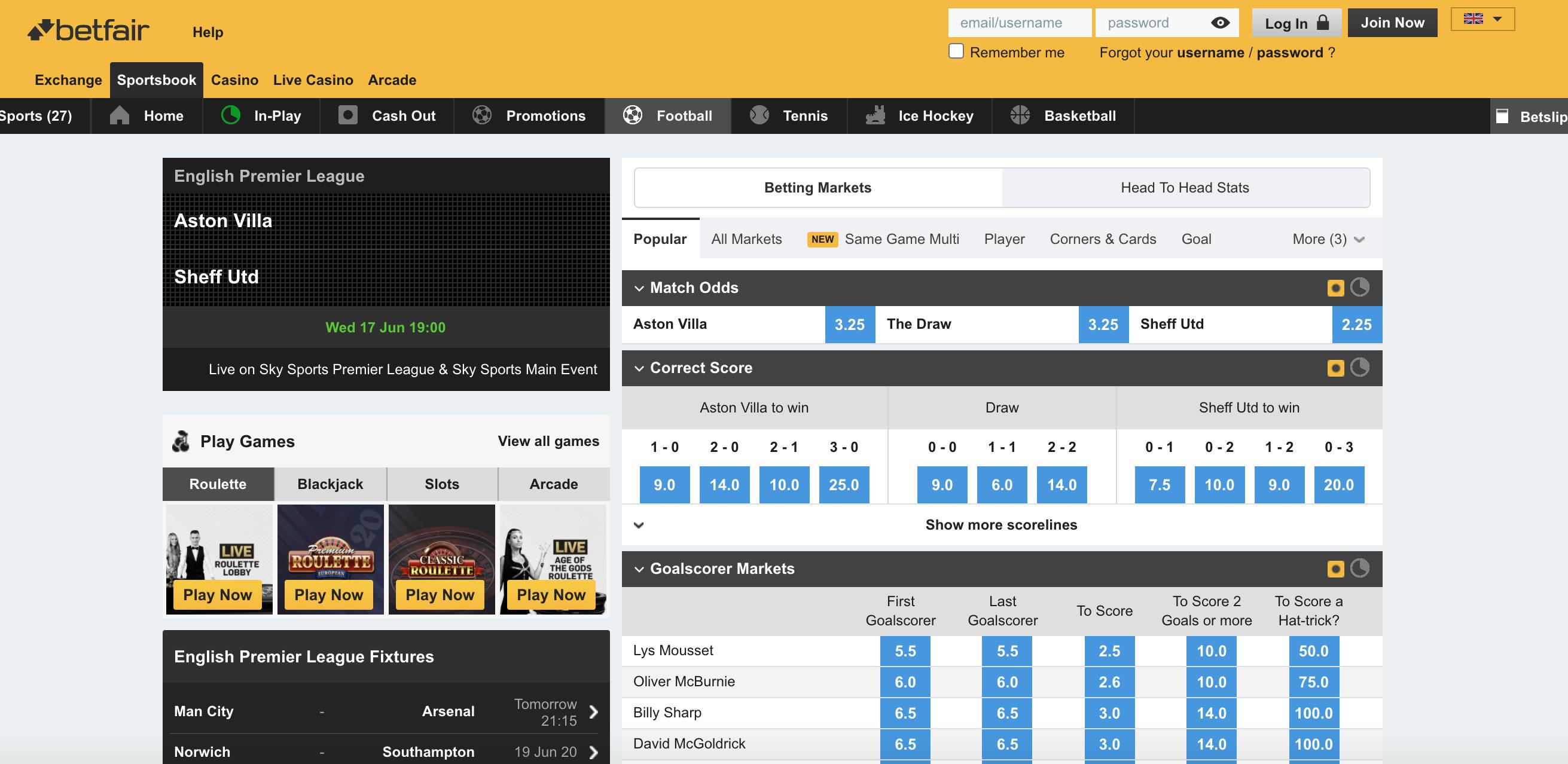Play Now on Live Roulette Lobby thumbnail
This screenshot has height=764, width=1568.
[217, 595]
